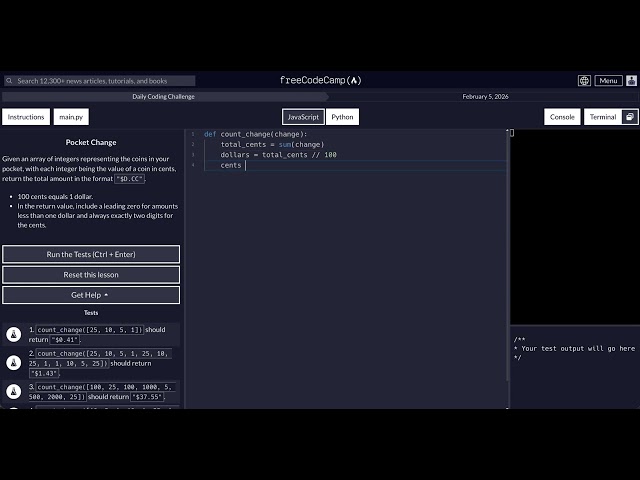Click the "$1.43" expected value
The width and height of the screenshot is (640, 480).
(44, 373)
